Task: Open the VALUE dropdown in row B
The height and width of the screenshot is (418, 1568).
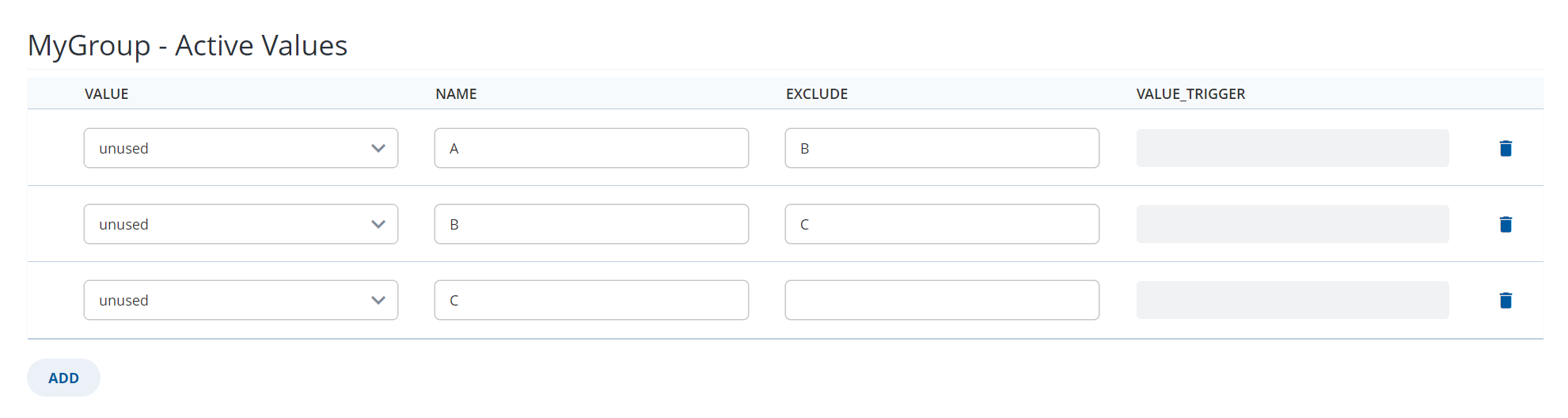Action: coord(241,224)
